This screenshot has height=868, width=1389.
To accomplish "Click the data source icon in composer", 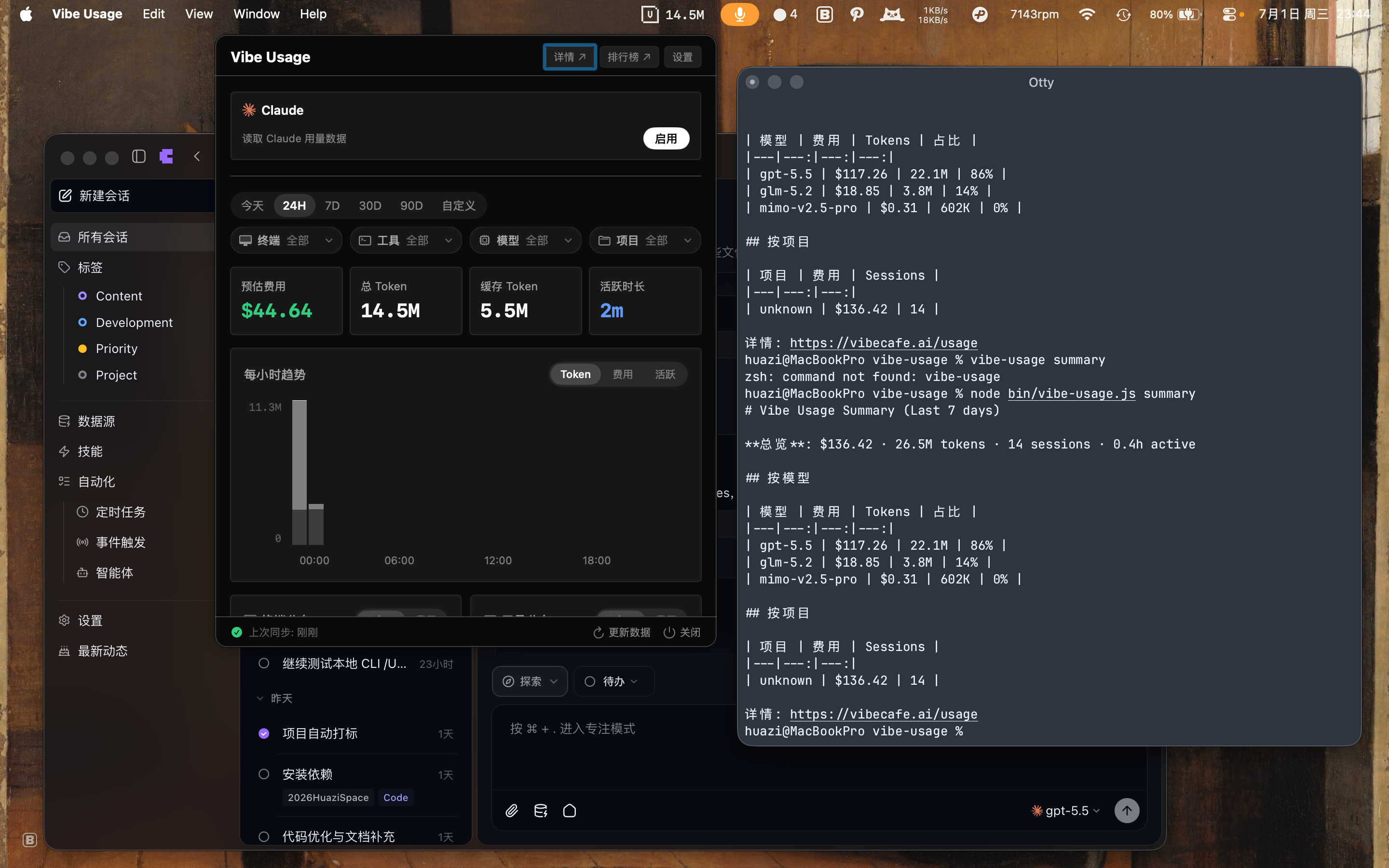I will tap(541, 811).
